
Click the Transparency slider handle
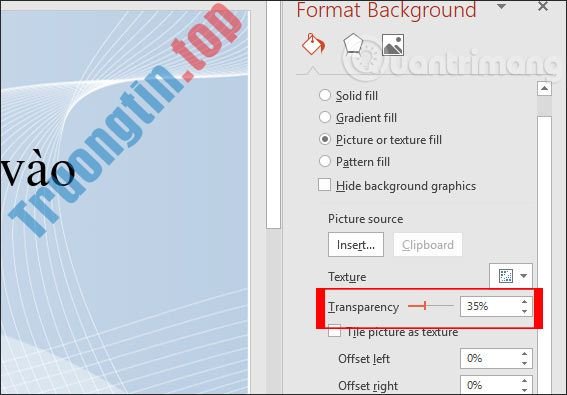tap(425, 306)
